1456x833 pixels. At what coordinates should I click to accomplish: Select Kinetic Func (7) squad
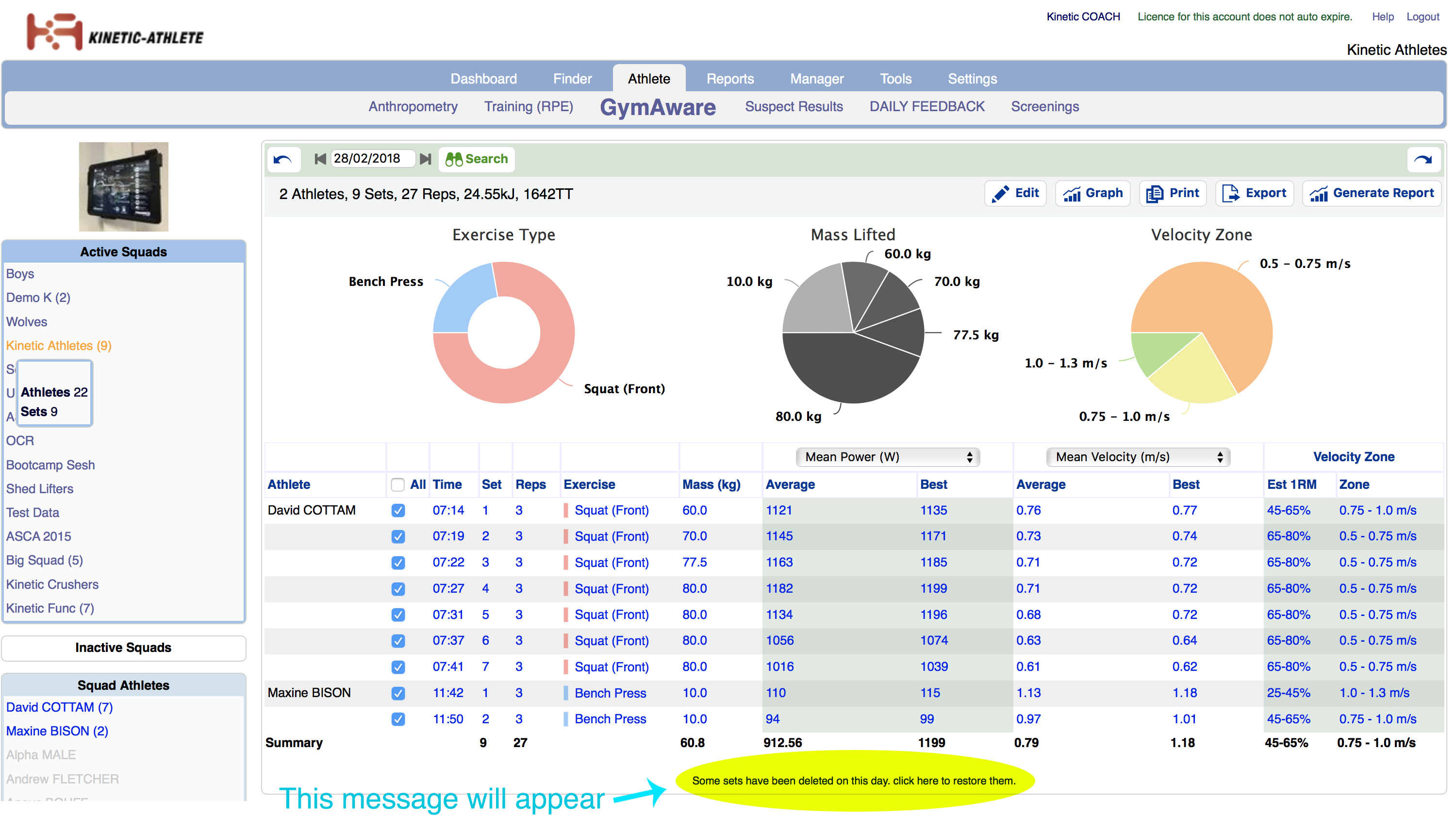[50, 608]
